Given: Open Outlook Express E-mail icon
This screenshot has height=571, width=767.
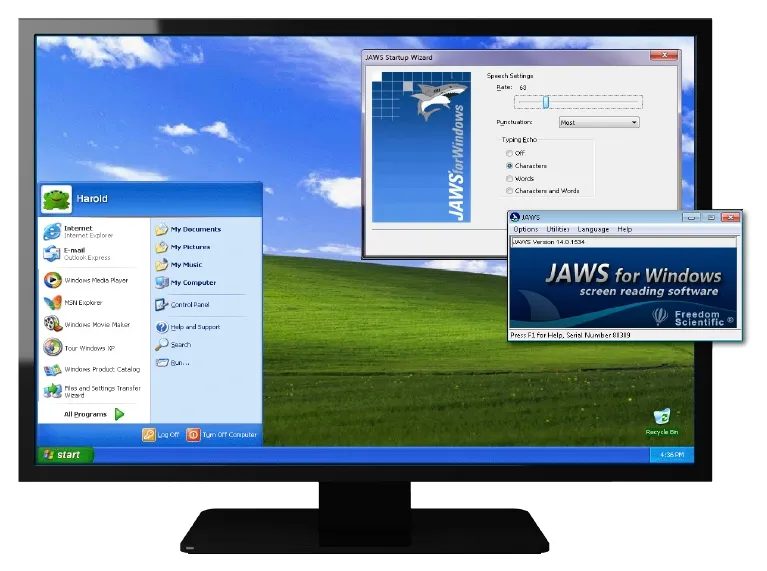Looking at the screenshot, I should tap(52, 253).
